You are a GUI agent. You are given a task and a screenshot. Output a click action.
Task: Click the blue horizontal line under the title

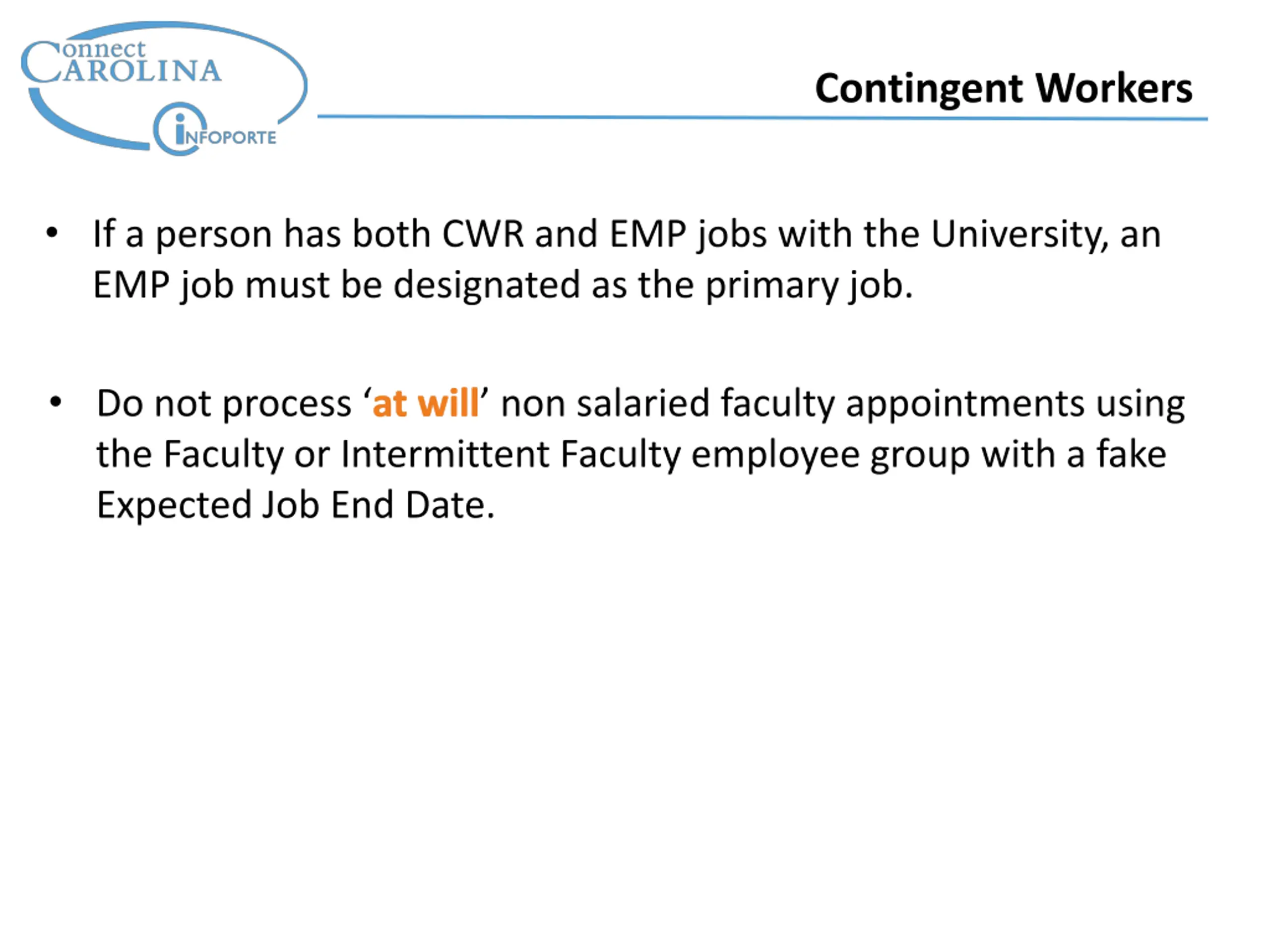[762, 118]
